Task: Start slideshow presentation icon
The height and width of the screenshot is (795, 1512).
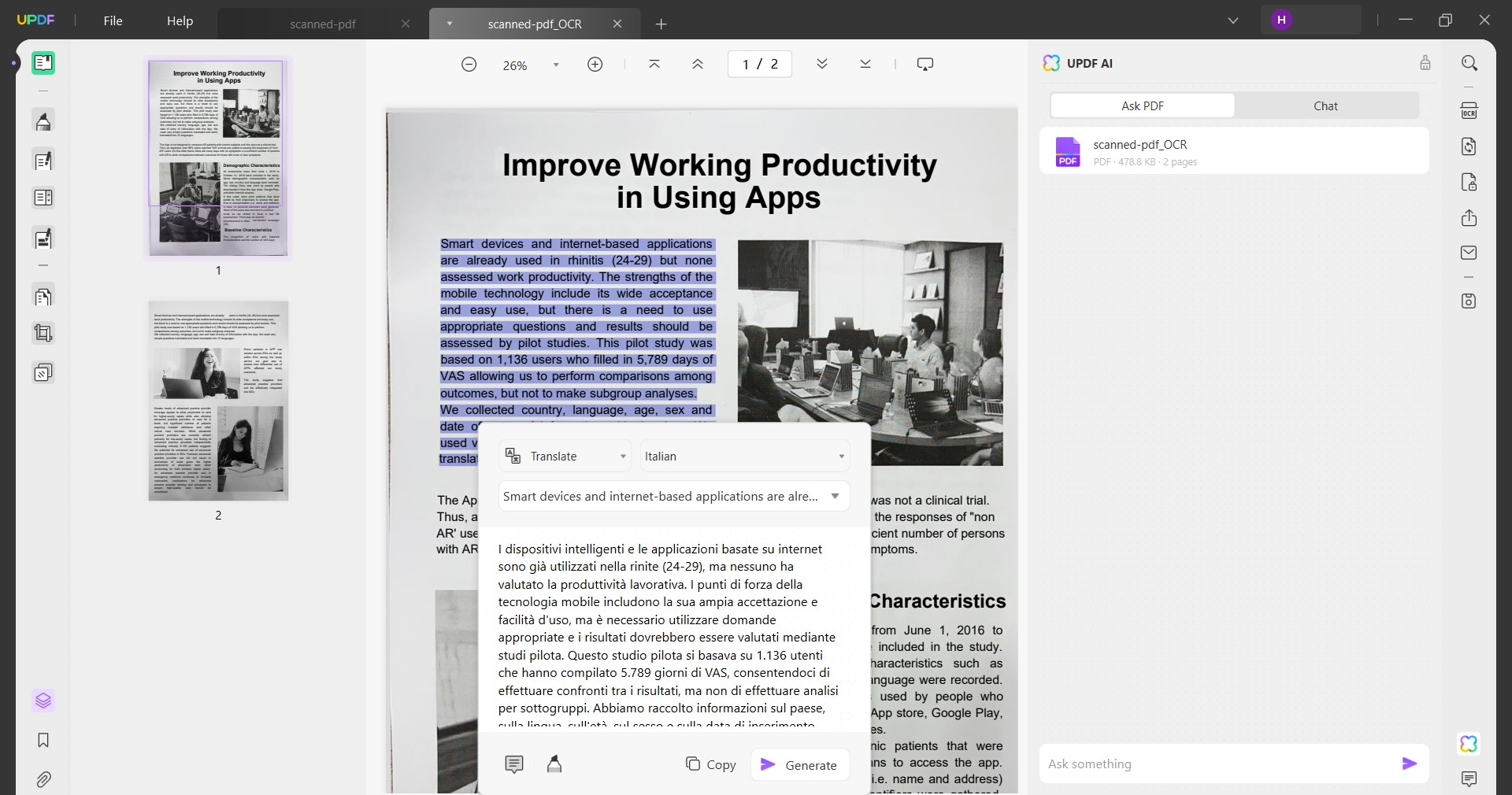Action: click(925, 65)
